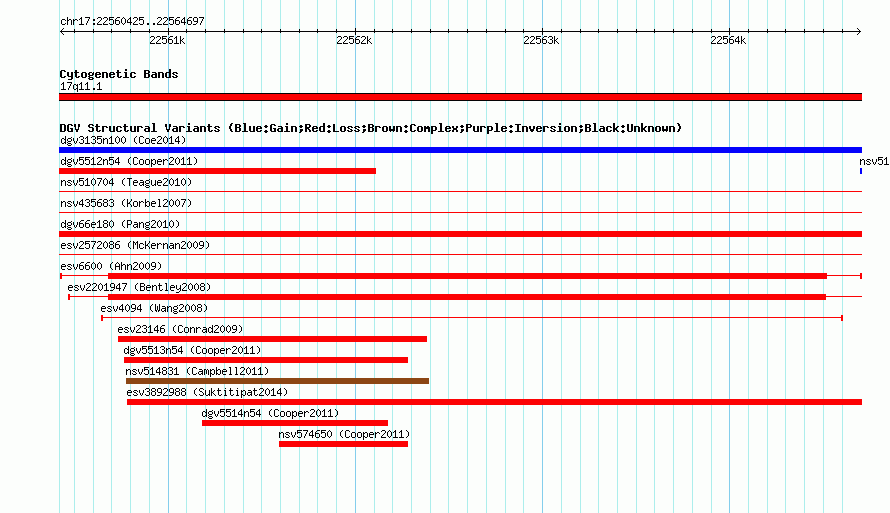The width and height of the screenshot is (890, 513).
Task: Click the esv3892988 (Suktitipat2014) label
Action: 207,392
